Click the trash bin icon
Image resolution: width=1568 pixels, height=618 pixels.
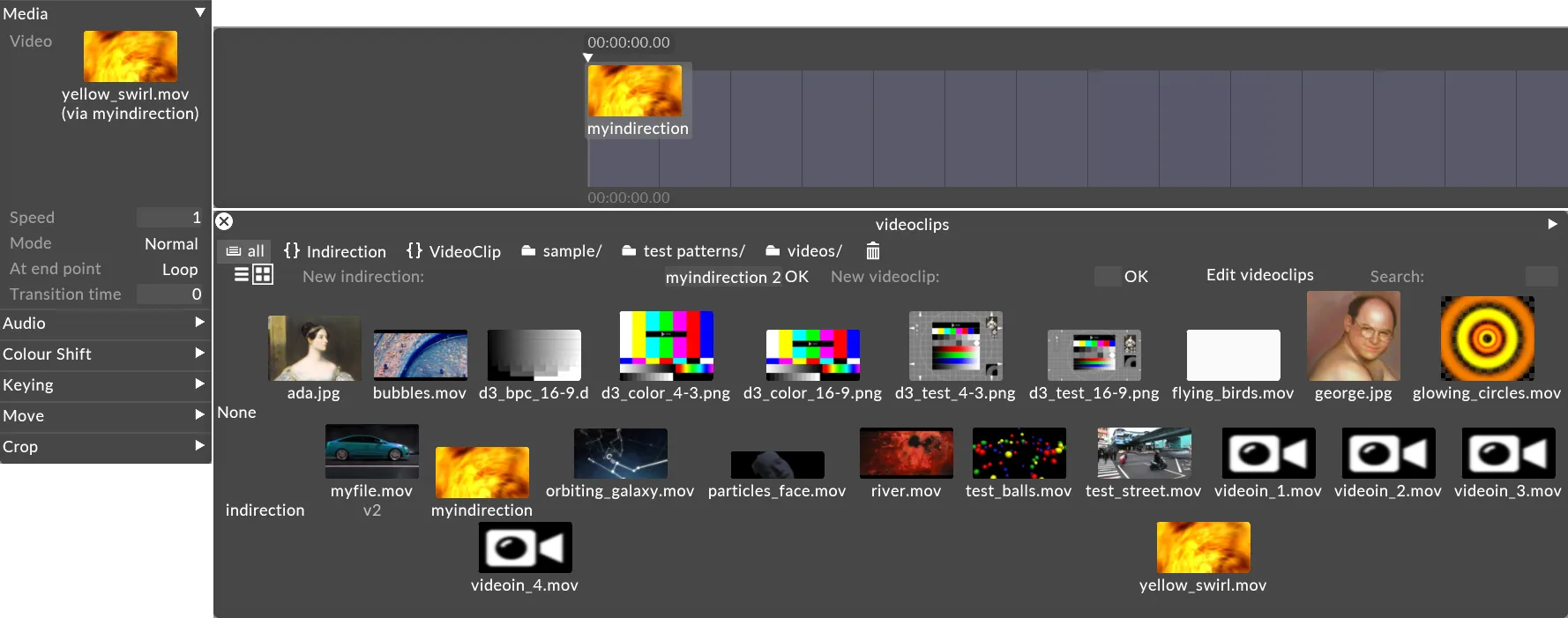[872, 251]
